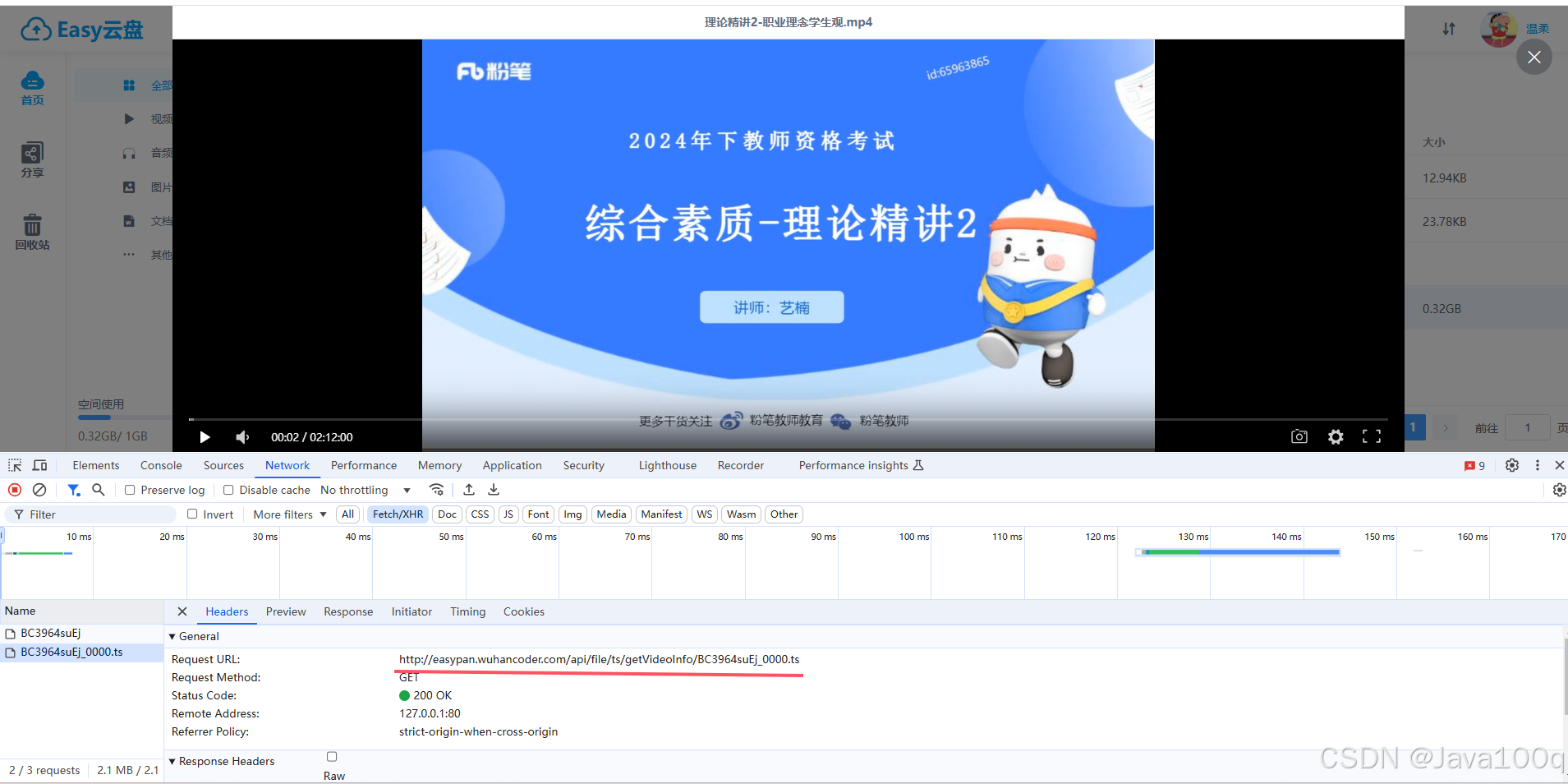This screenshot has width=1568, height=784.
Task: Close the request details pane
Action: 182,611
